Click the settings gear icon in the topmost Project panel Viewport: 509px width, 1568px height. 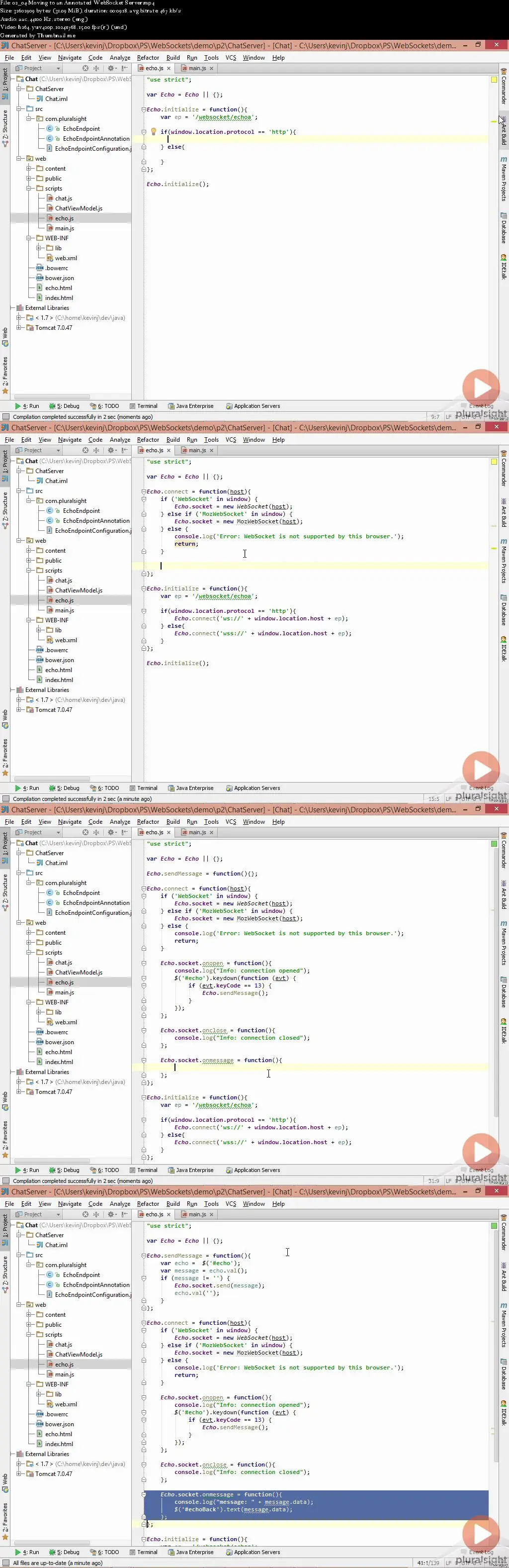(111, 68)
